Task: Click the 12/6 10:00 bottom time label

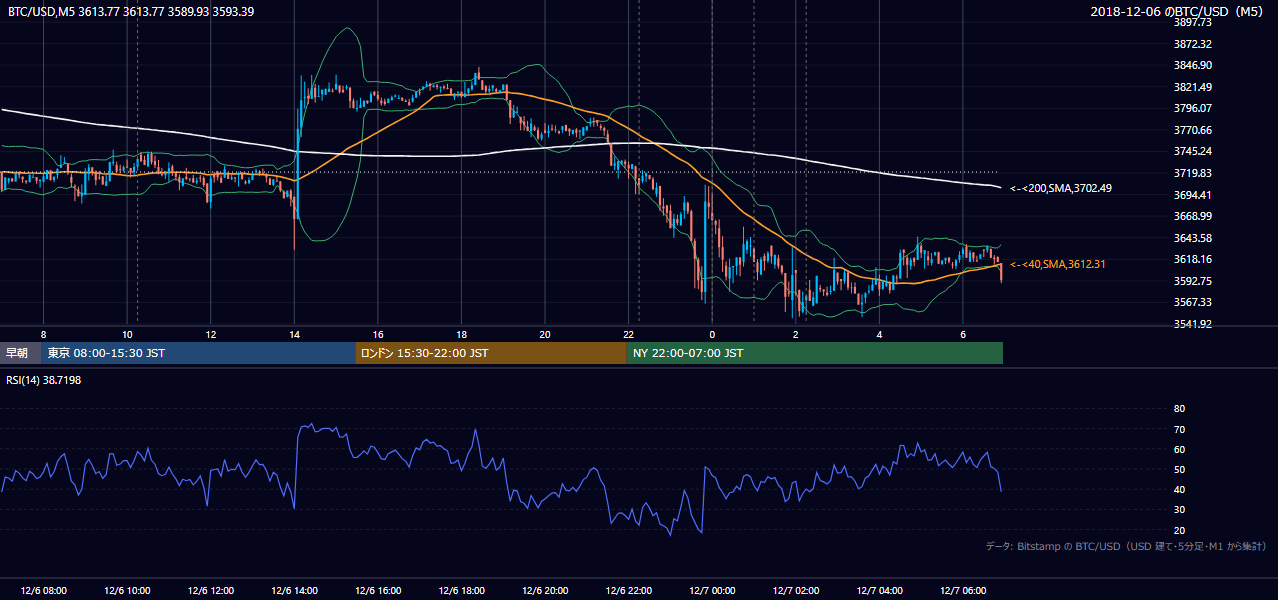Action: pyautogui.click(x=126, y=590)
